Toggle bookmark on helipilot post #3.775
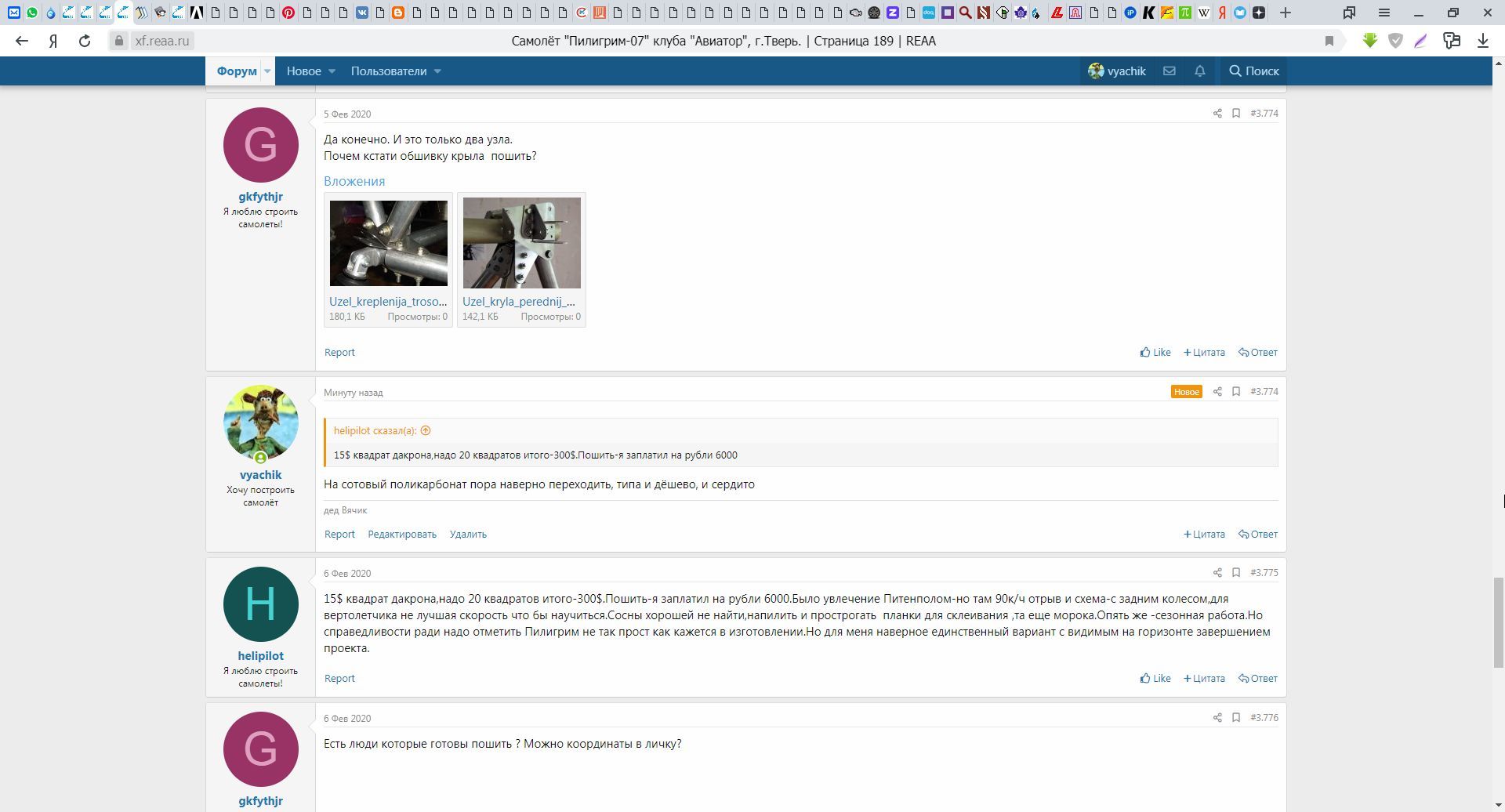Screen dimensions: 1505x812 pyautogui.click(x=1236, y=573)
